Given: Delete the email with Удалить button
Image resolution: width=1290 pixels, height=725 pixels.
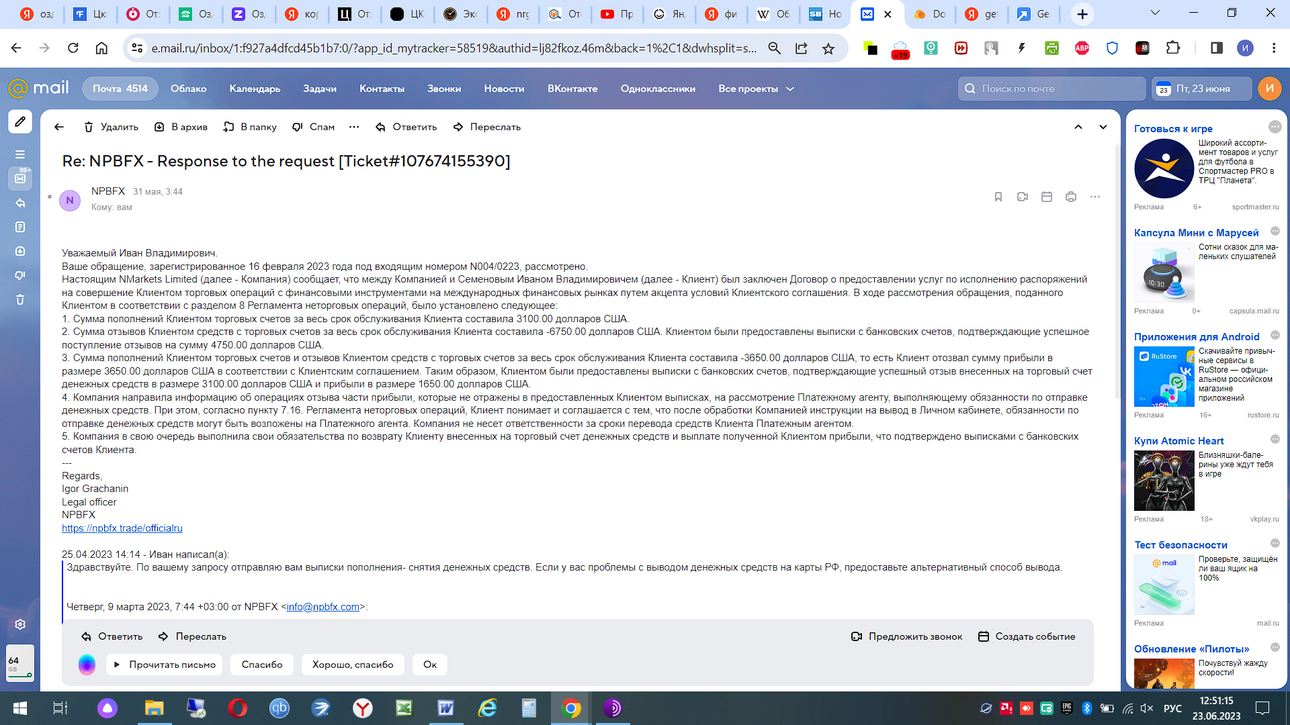Looking at the screenshot, I should pyautogui.click(x=111, y=127).
